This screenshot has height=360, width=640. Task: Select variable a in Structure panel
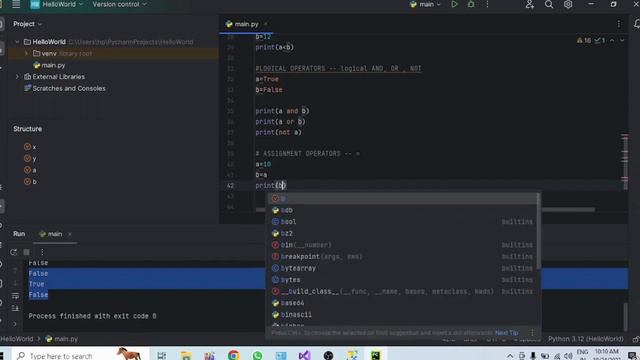(30, 170)
